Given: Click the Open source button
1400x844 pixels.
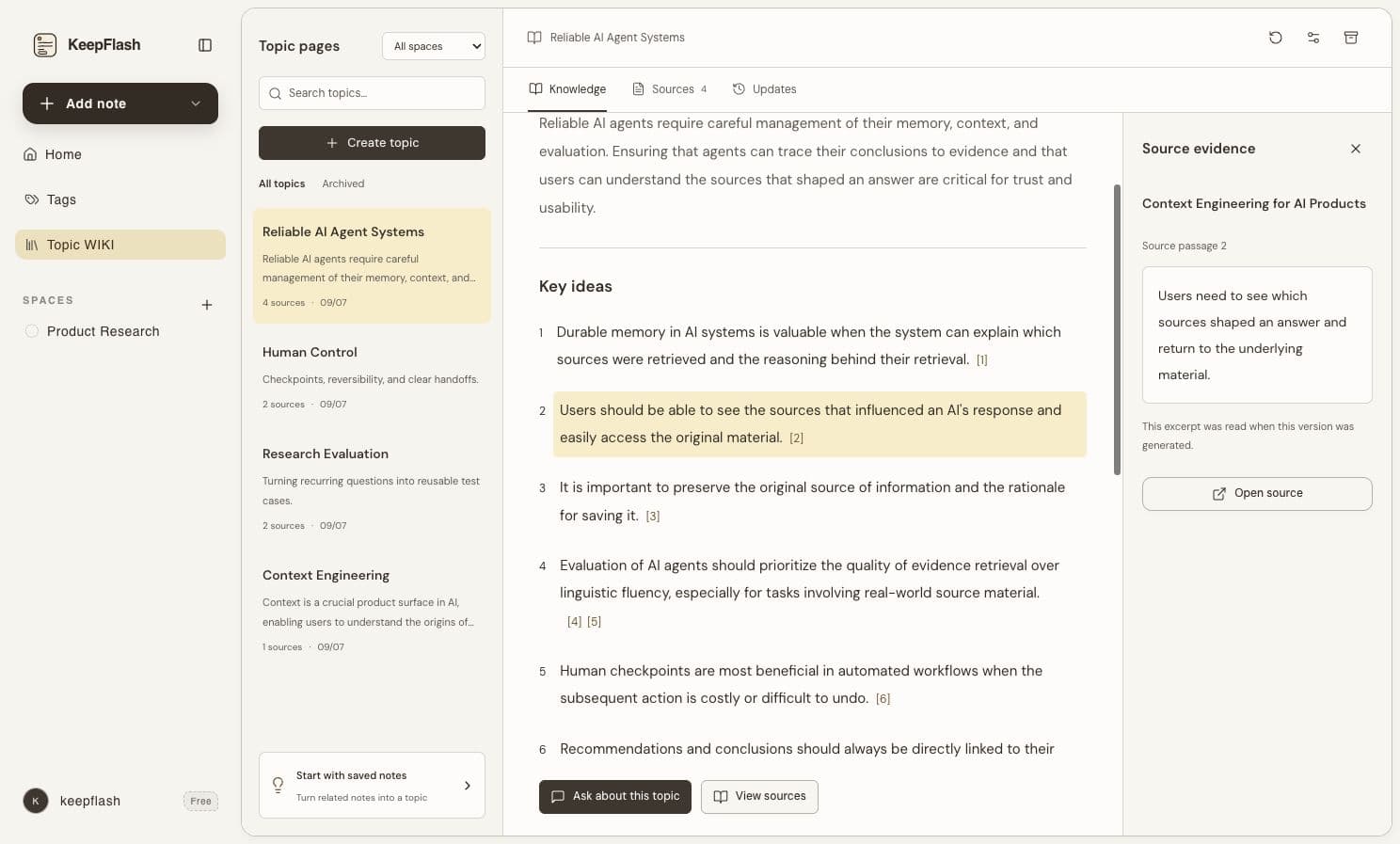Looking at the screenshot, I should [x=1257, y=494].
